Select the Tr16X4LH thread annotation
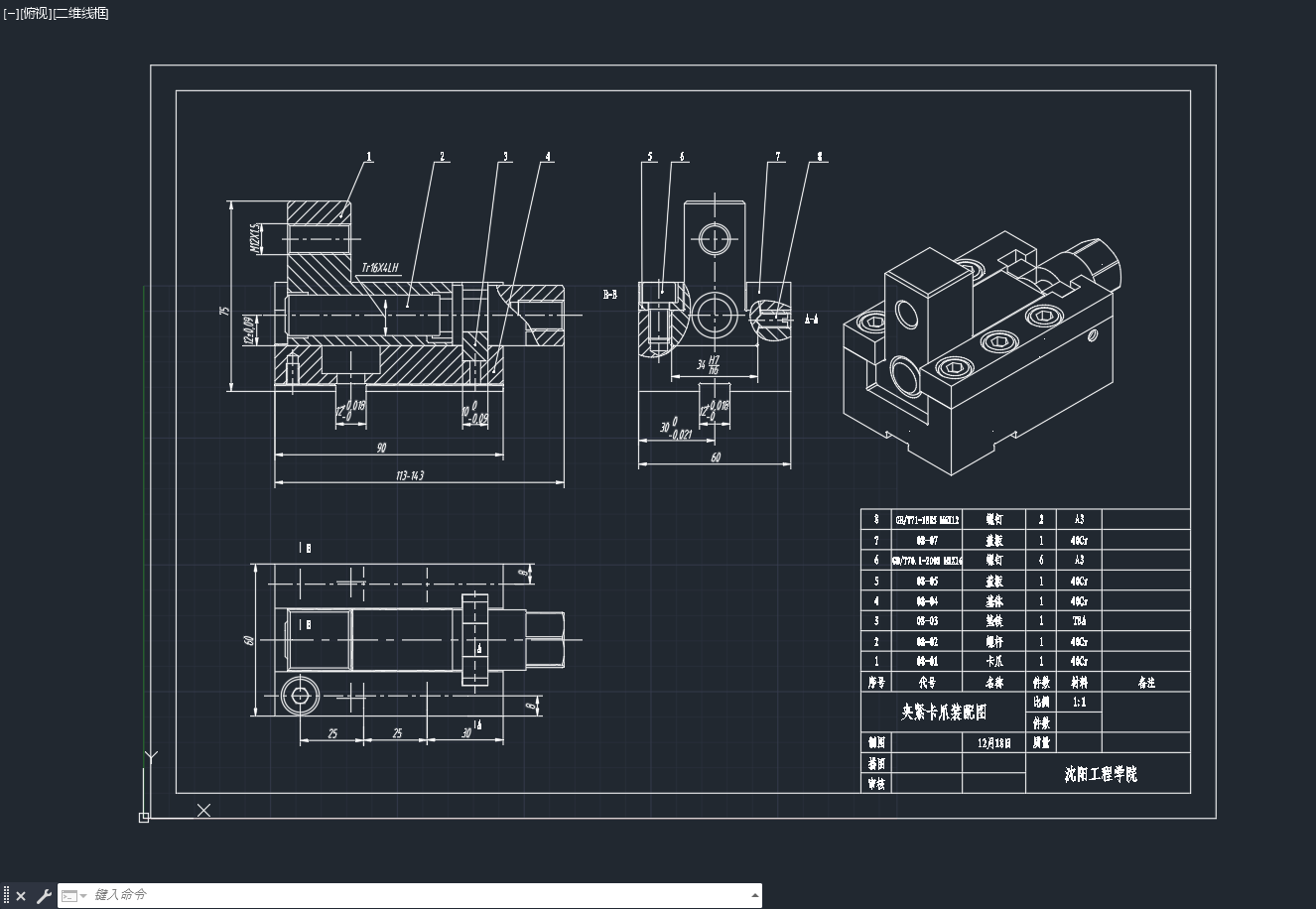Viewport: 1316px width, 909px height. [379, 267]
